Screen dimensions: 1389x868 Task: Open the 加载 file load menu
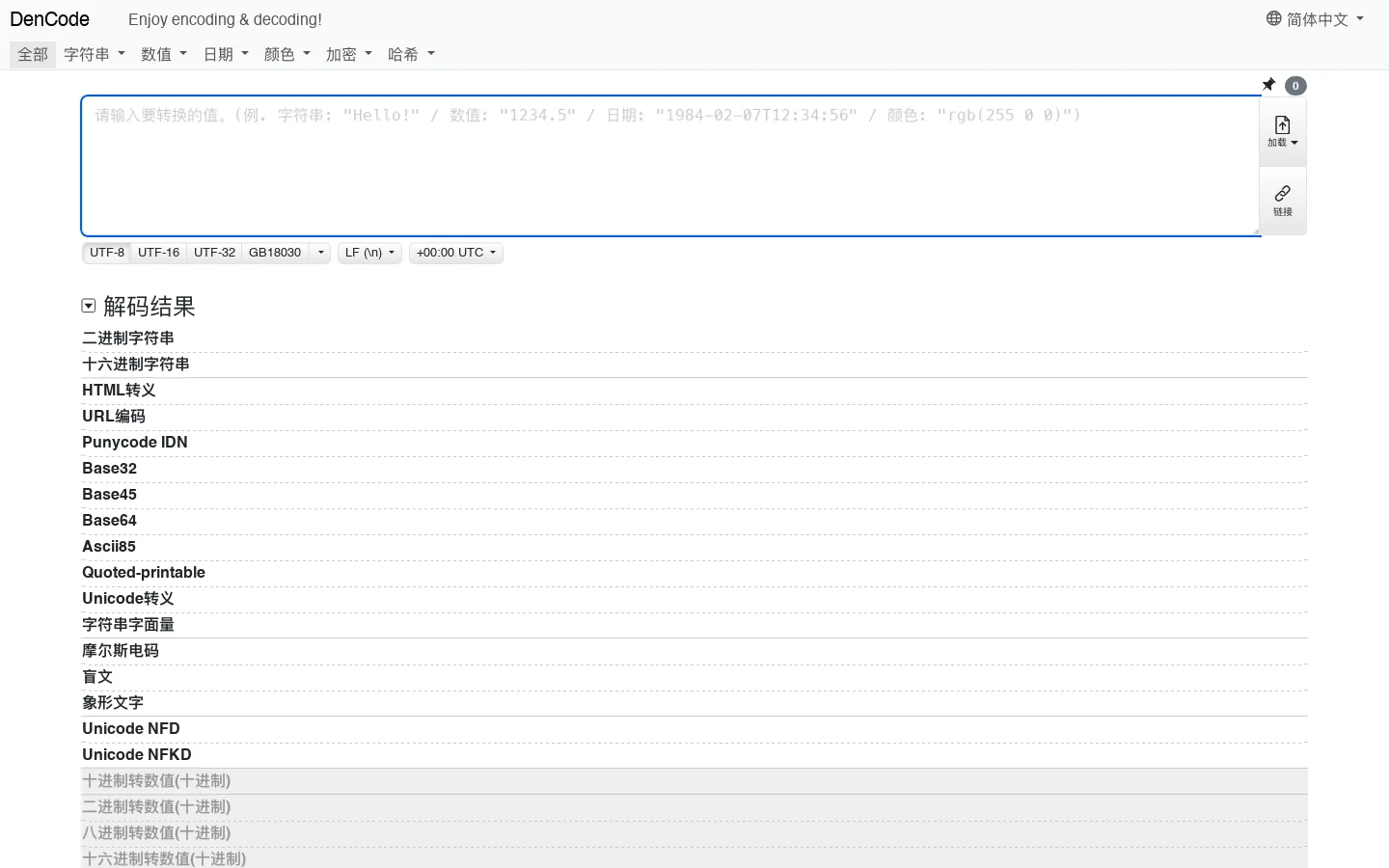[1283, 132]
